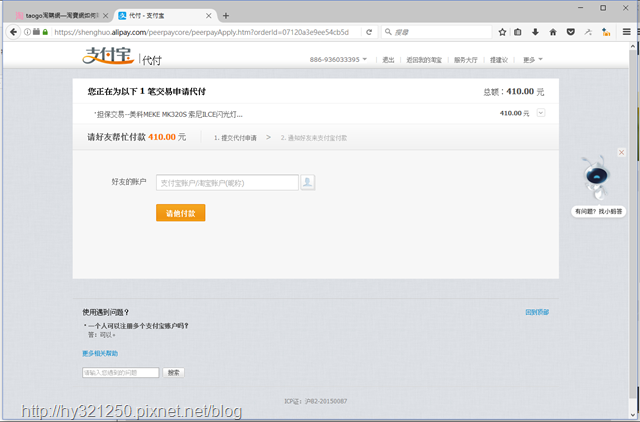This screenshot has width=640, height=422.
Task: Open the Firefox hamburger menu
Action: pyautogui.click(x=627, y=32)
